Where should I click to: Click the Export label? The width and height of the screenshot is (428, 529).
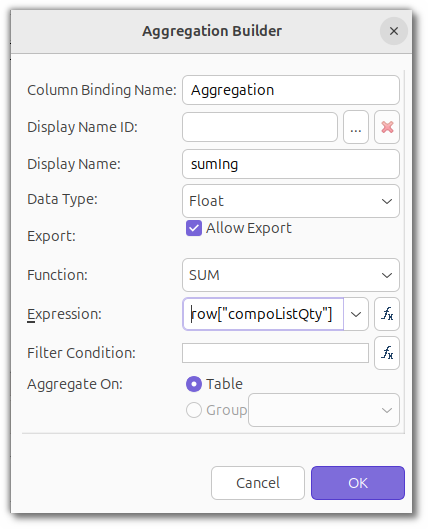[51, 236]
